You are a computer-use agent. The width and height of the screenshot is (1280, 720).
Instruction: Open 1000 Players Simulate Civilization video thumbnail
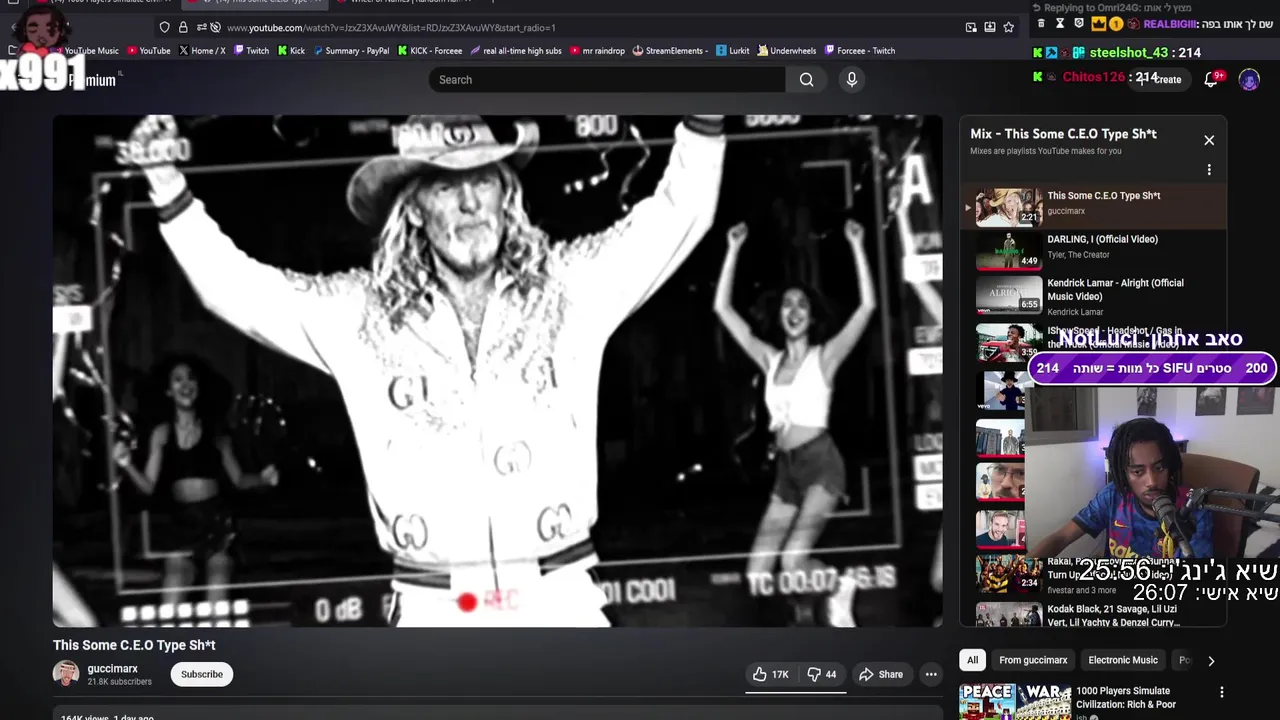[1015, 702]
